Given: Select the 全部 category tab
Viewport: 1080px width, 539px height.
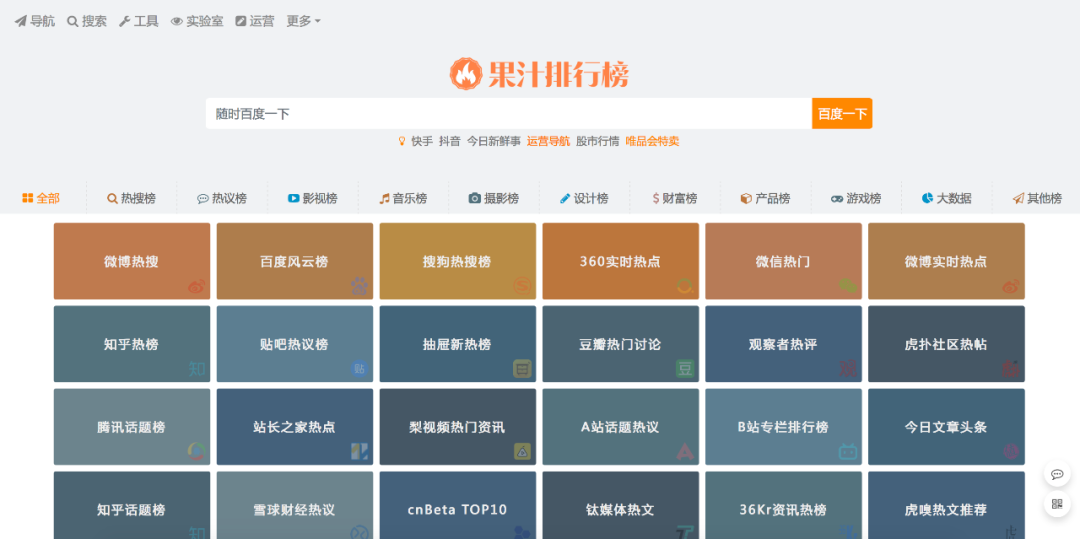Looking at the screenshot, I should (41, 198).
